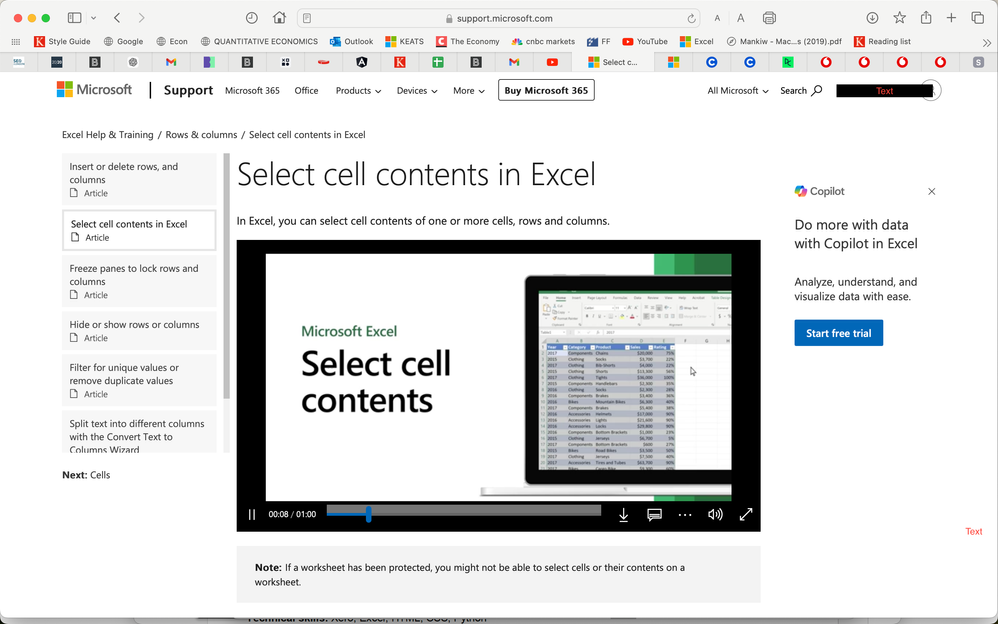Viewport: 998px width, 624px height.
Task: Expand the Products dropdown menu
Action: click(358, 90)
